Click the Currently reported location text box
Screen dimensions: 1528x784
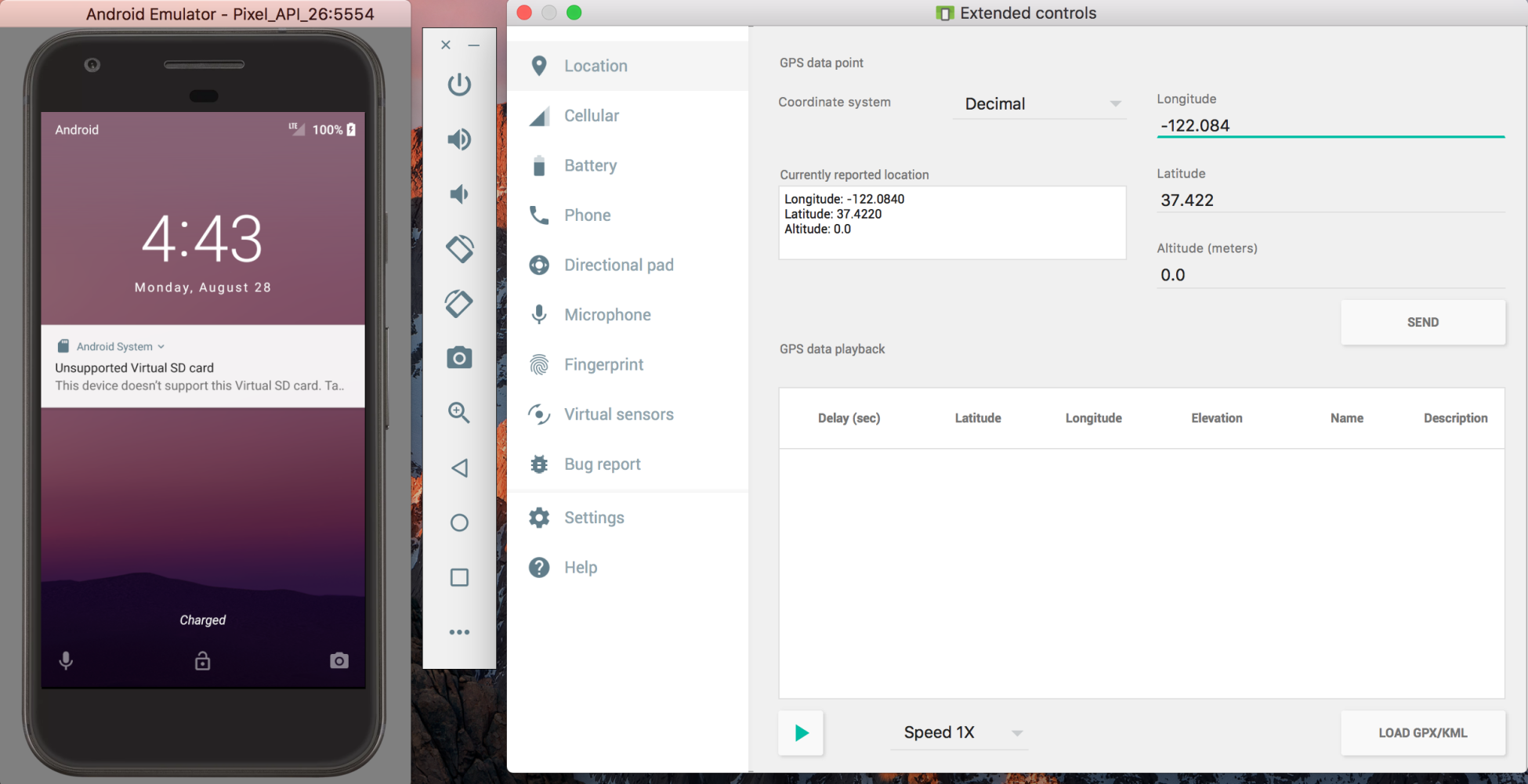pos(952,222)
